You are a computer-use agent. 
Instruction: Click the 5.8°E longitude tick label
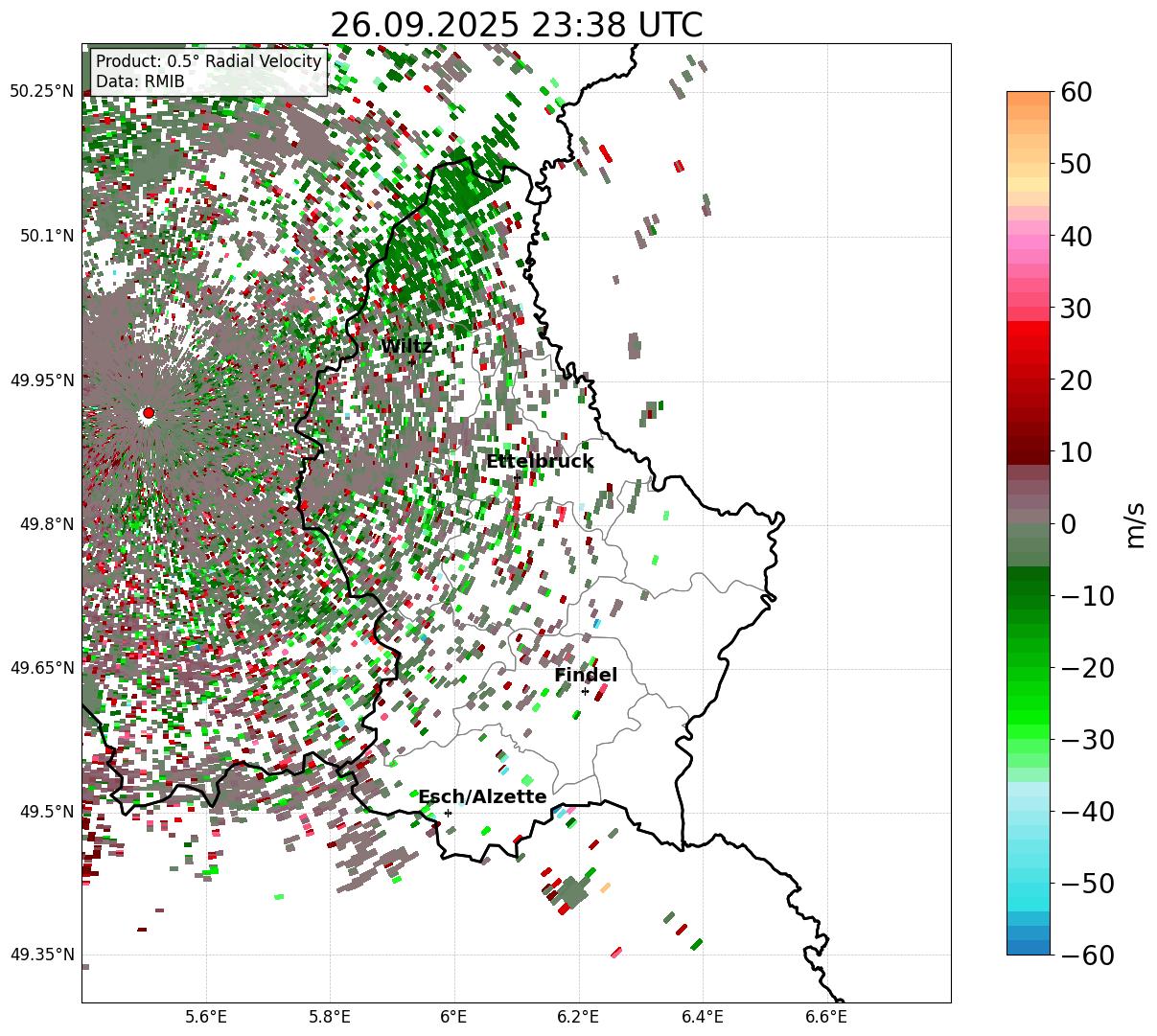click(330, 1017)
